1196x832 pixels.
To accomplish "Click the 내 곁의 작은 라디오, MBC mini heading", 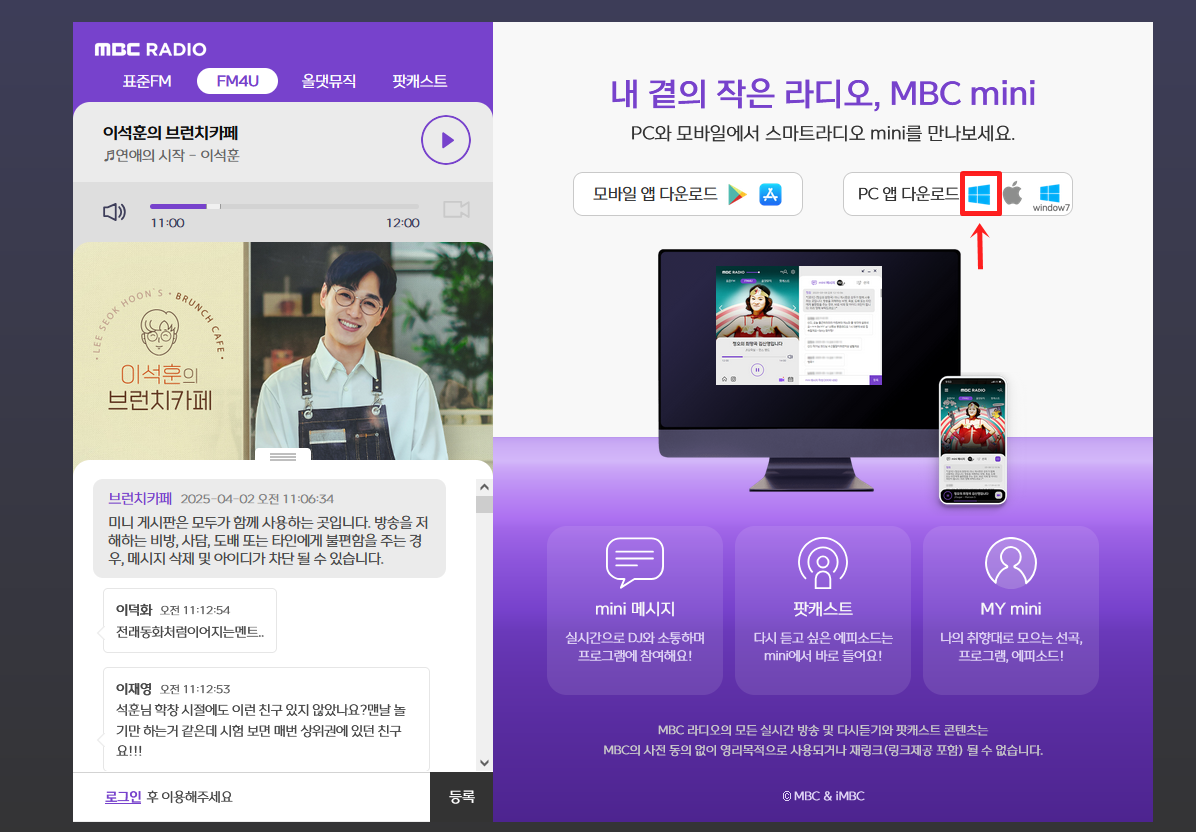I will [x=823, y=93].
